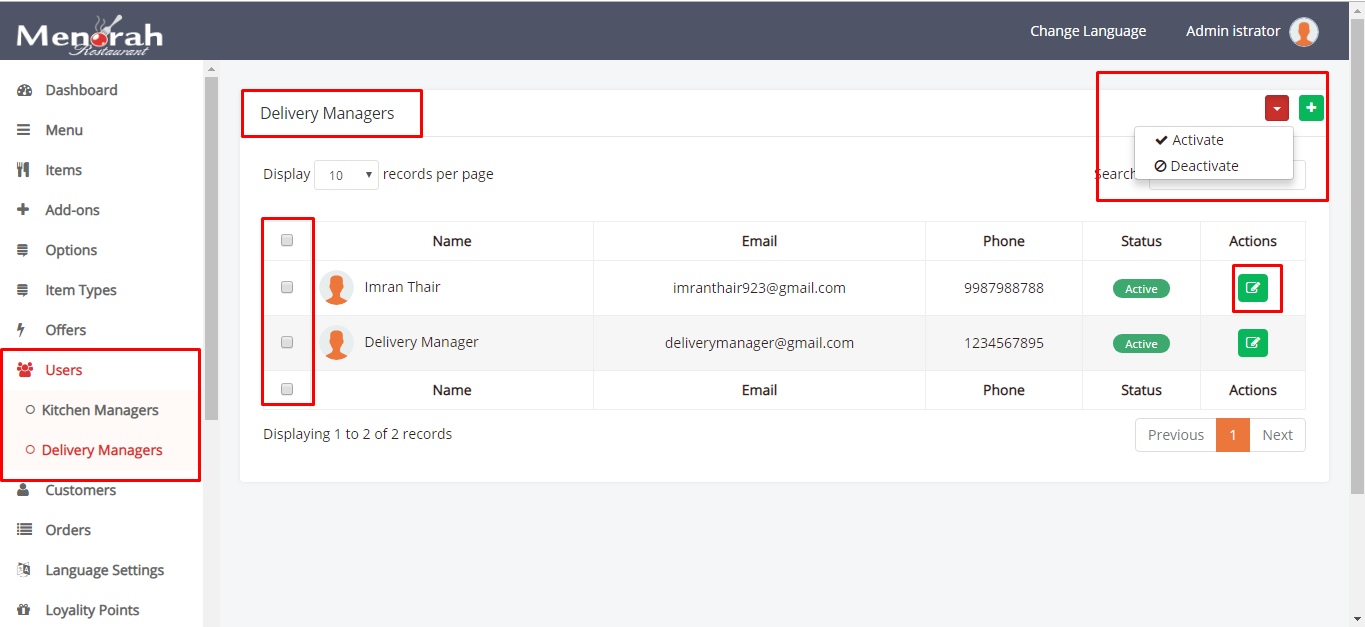Click edit icon for Delivery Manager row
The height and width of the screenshot is (627, 1365).
(x=1252, y=343)
